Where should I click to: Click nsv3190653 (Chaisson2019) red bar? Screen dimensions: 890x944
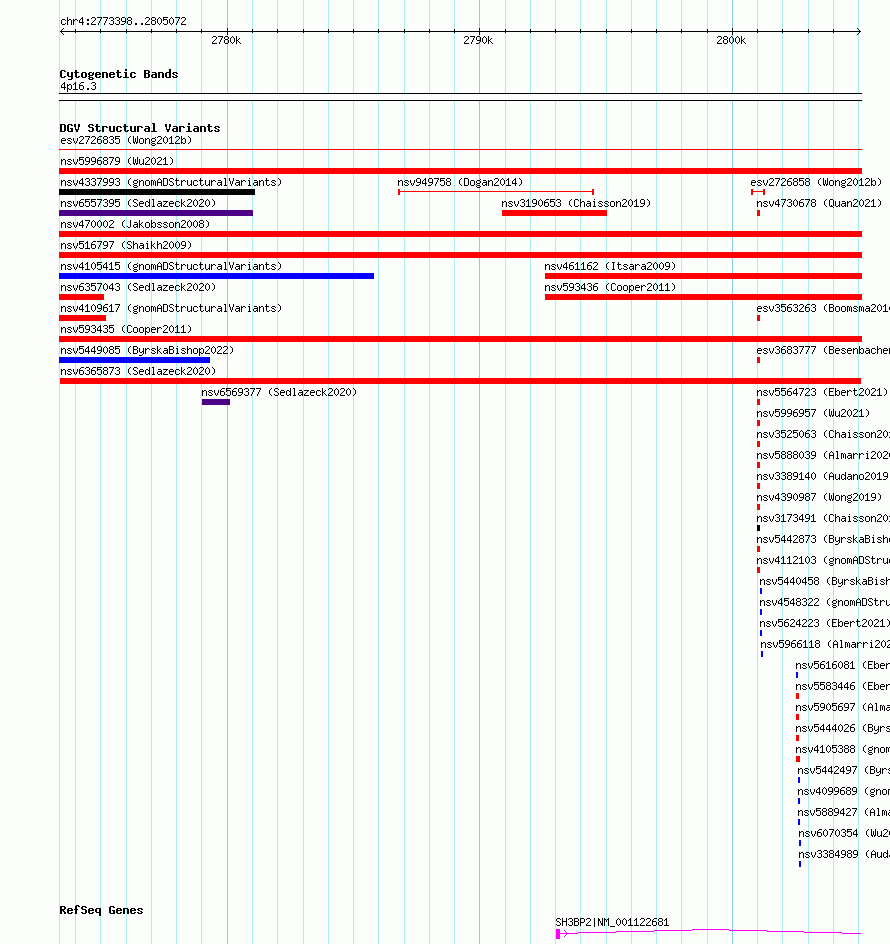(554, 213)
